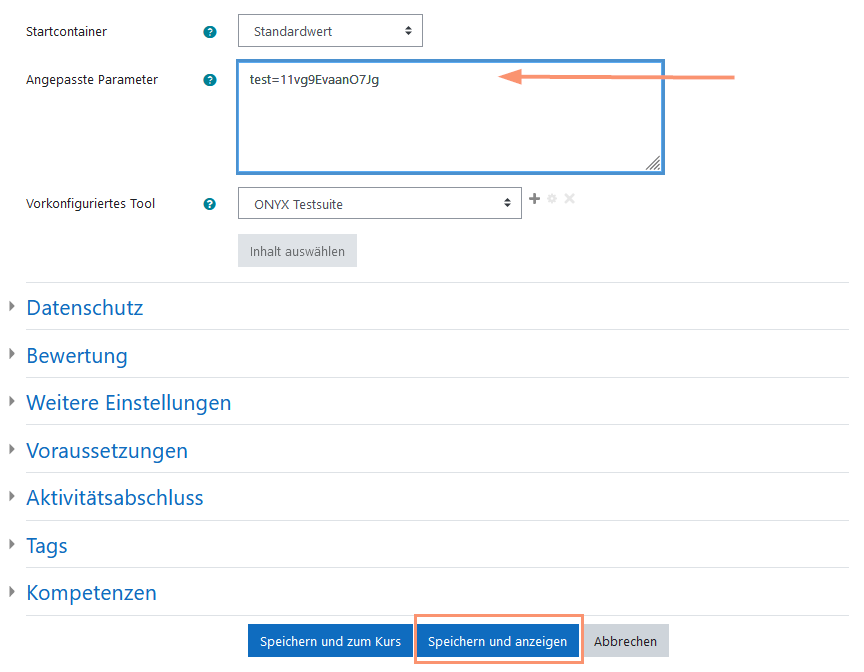Open help for Angepasste Parameter
The width and height of the screenshot is (864, 672).
209,79
